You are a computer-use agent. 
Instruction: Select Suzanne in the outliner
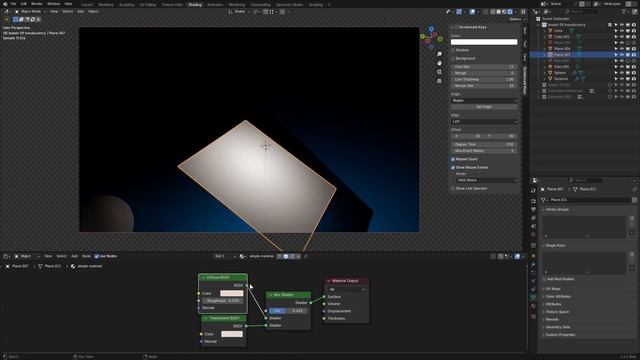[561, 79]
